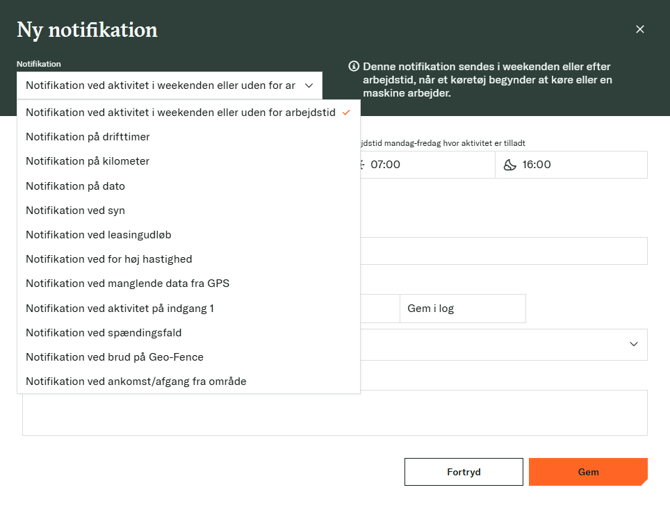This screenshot has width=670, height=508.
Task: Expand the dropdown on the right side
Action: tap(633, 345)
